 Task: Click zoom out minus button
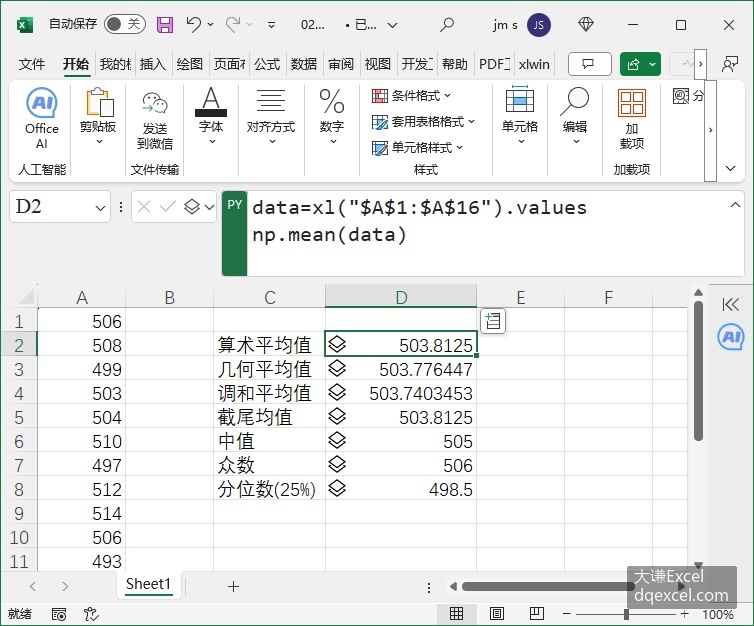(567, 613)
